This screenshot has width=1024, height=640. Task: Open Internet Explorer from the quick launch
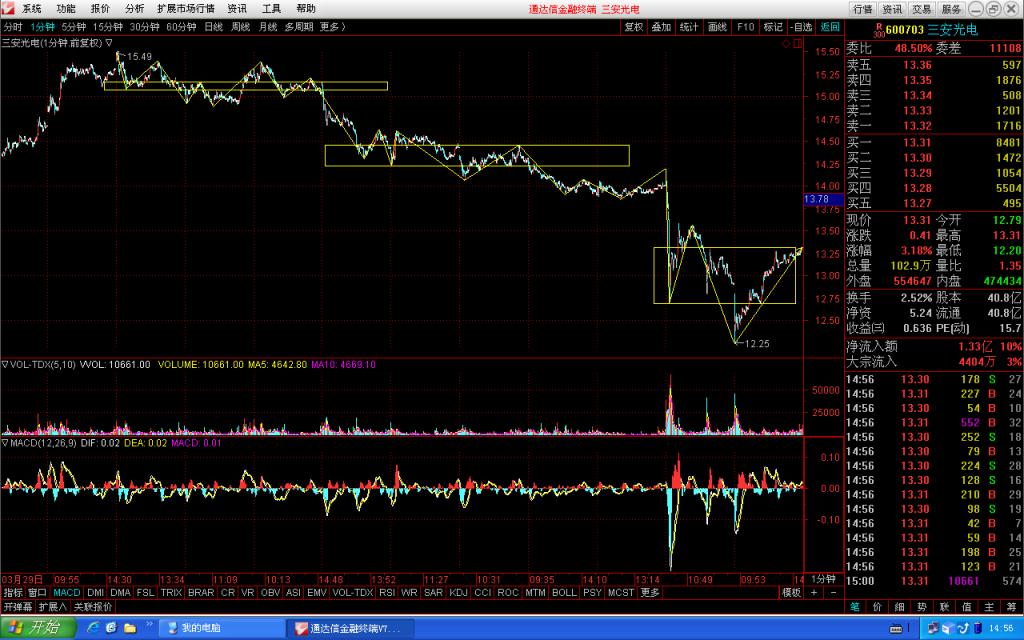93,628
